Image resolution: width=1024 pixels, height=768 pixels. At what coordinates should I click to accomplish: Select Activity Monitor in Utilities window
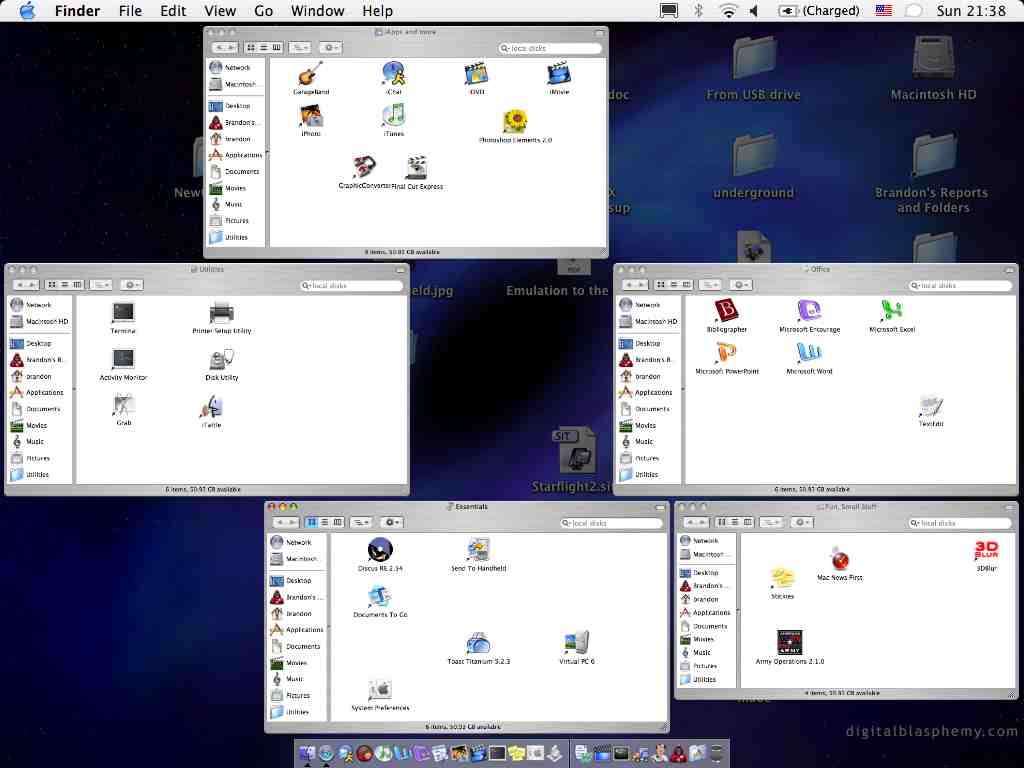coord(123,360)
